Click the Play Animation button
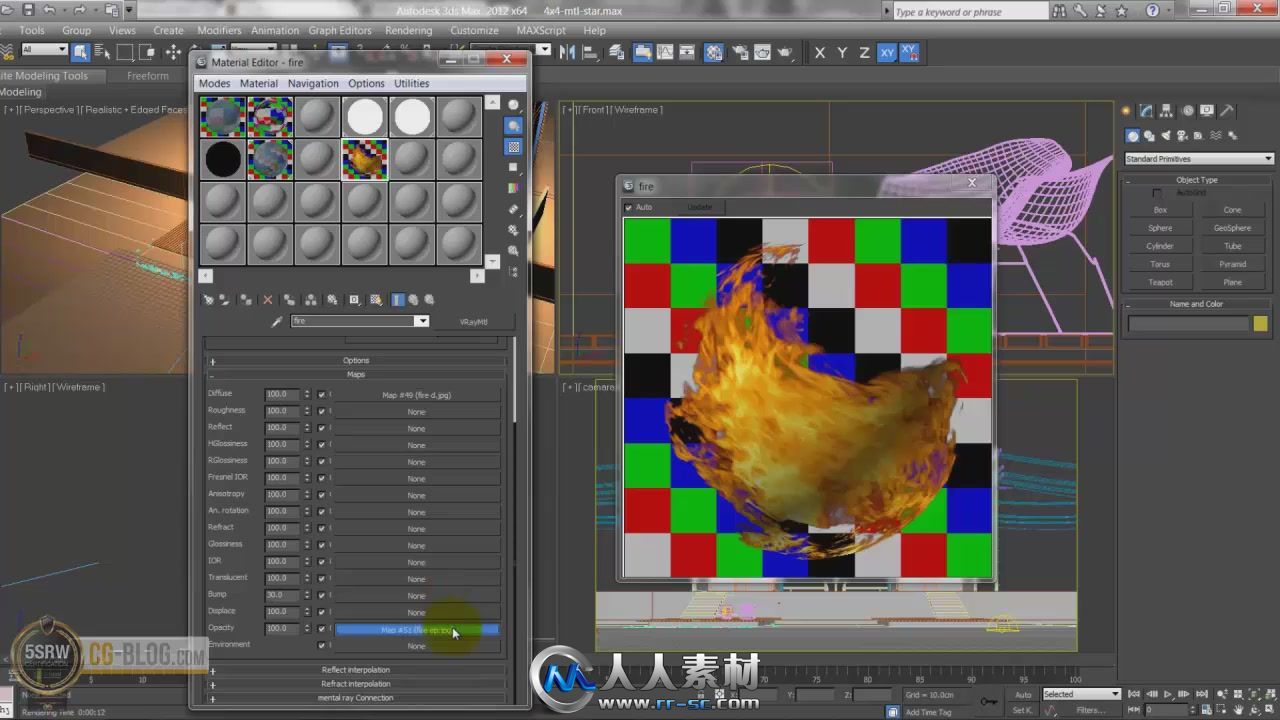 [x=1167, y=694]
